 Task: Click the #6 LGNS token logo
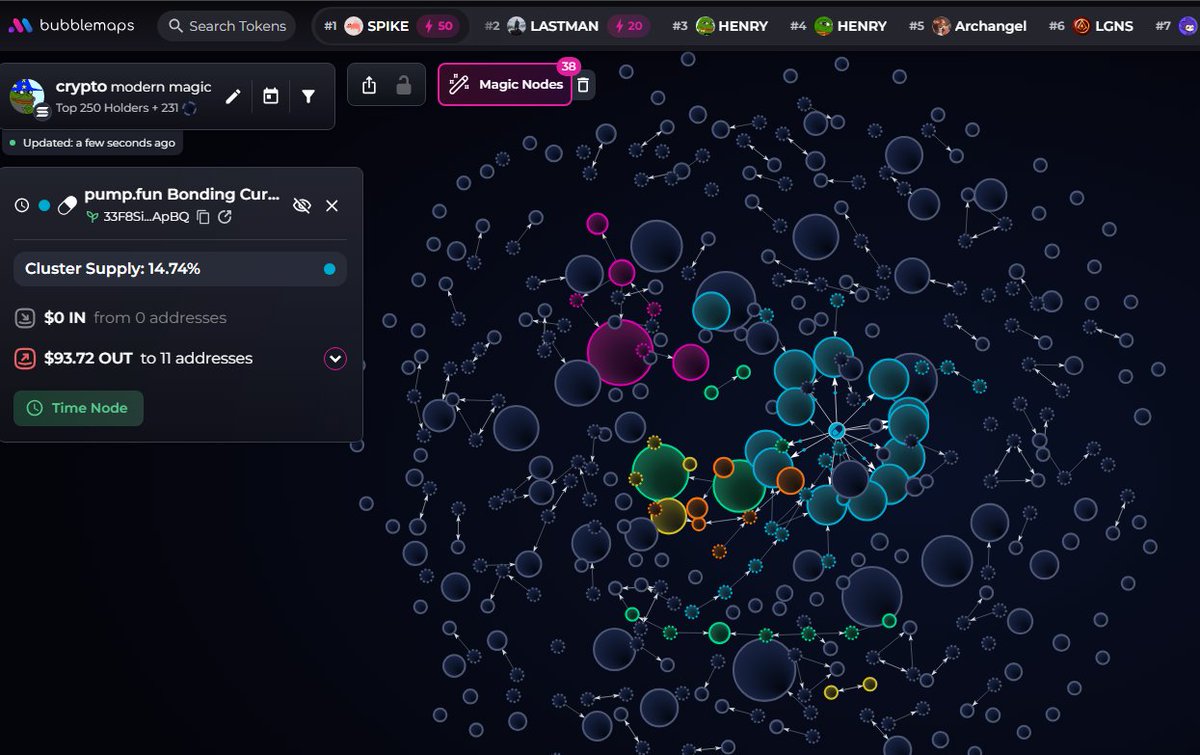point(1082,26)
